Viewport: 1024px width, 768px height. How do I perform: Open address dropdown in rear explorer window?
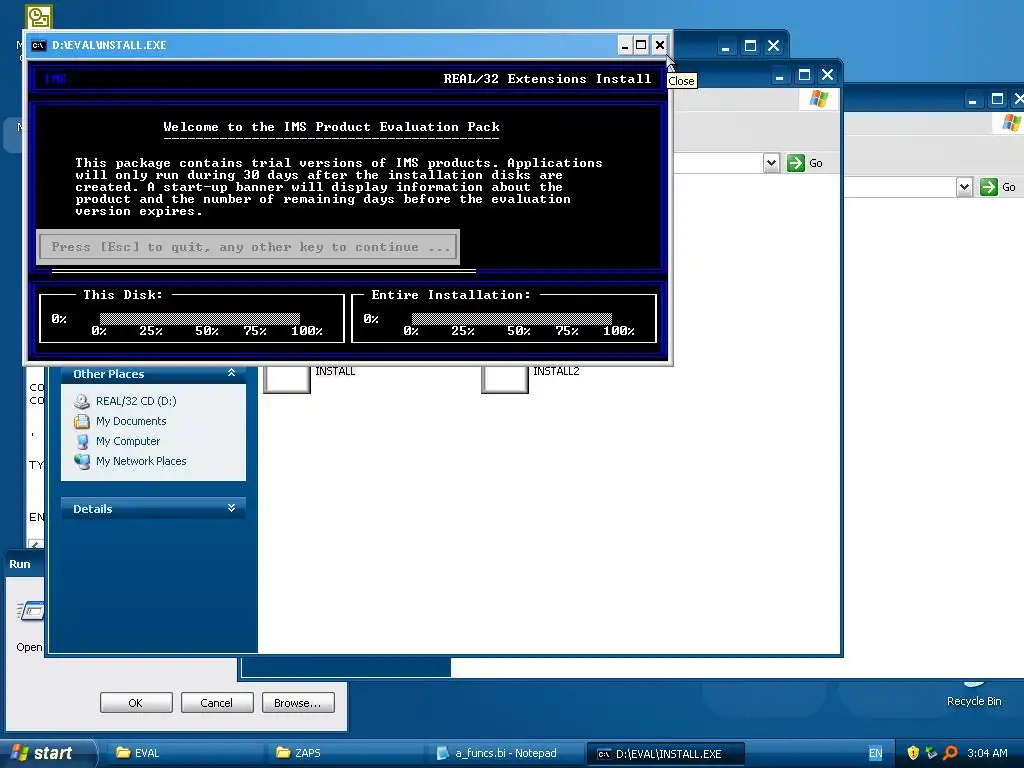[x=965, y=187]
